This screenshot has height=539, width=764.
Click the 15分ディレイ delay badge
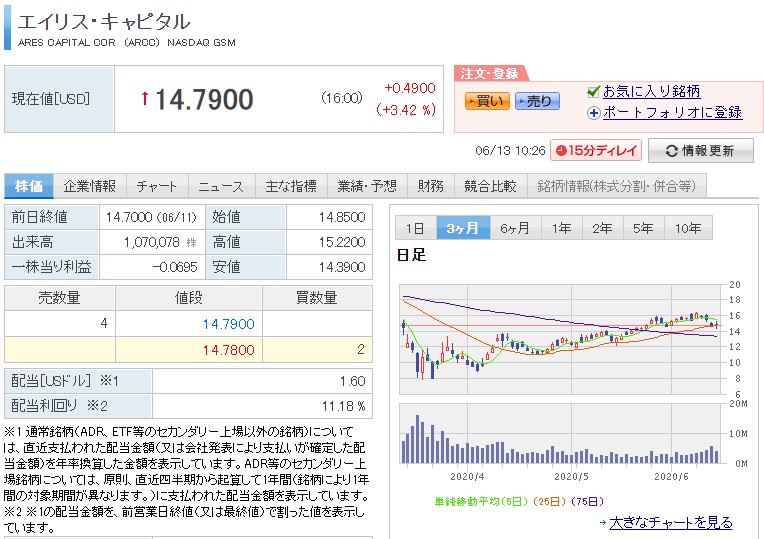596,151
